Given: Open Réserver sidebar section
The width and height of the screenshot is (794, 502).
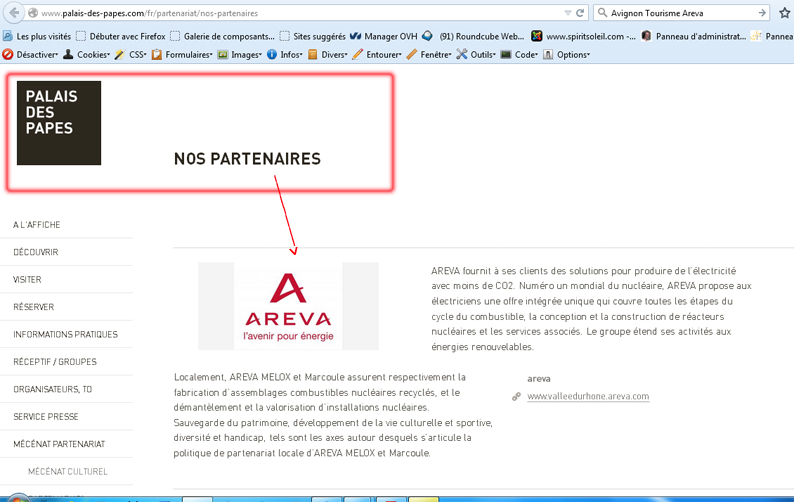Looking at the screenshot, I should pyautogui.click(x=33, y=307).
